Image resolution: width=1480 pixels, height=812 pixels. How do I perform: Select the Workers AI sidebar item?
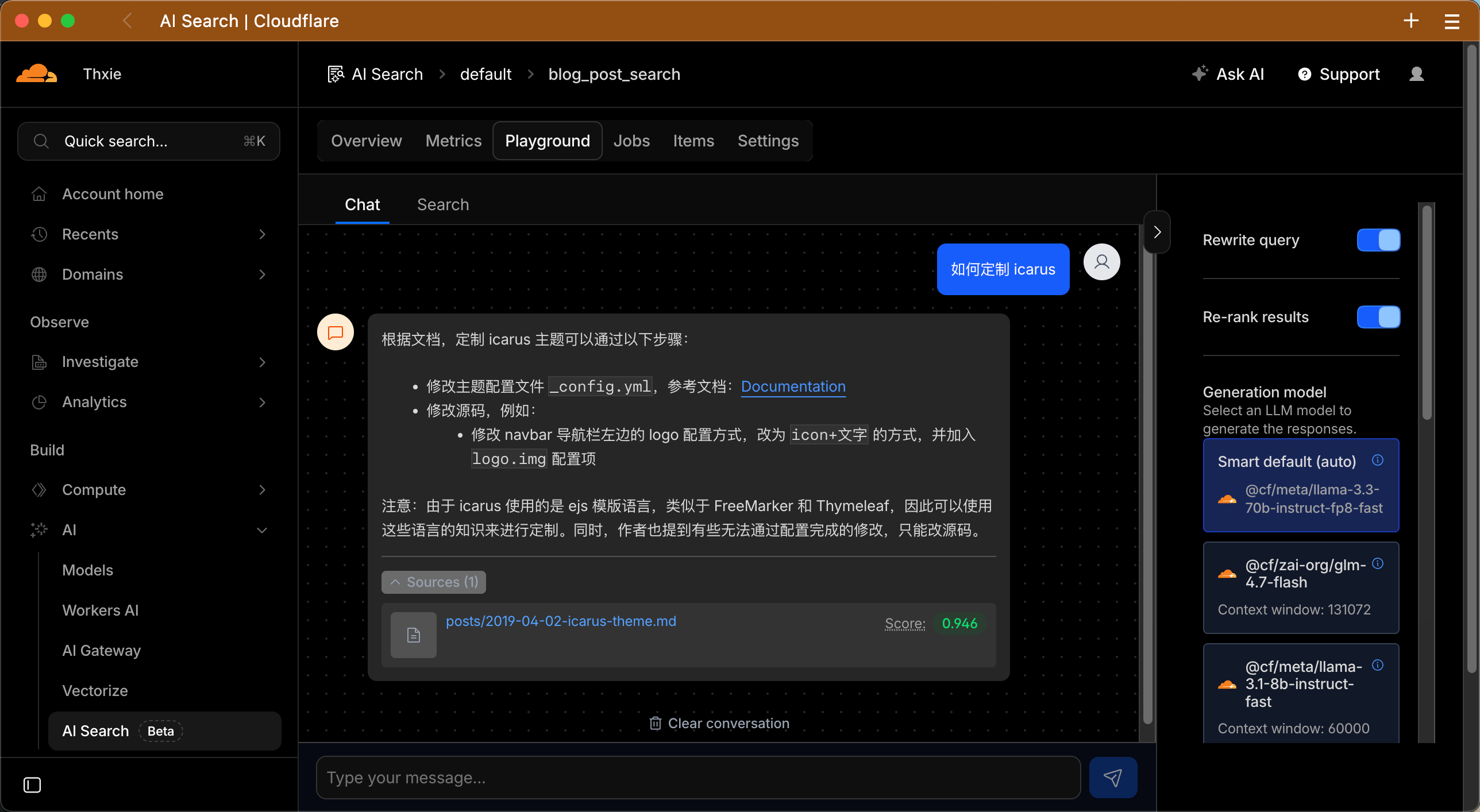[x=100, y=610]
